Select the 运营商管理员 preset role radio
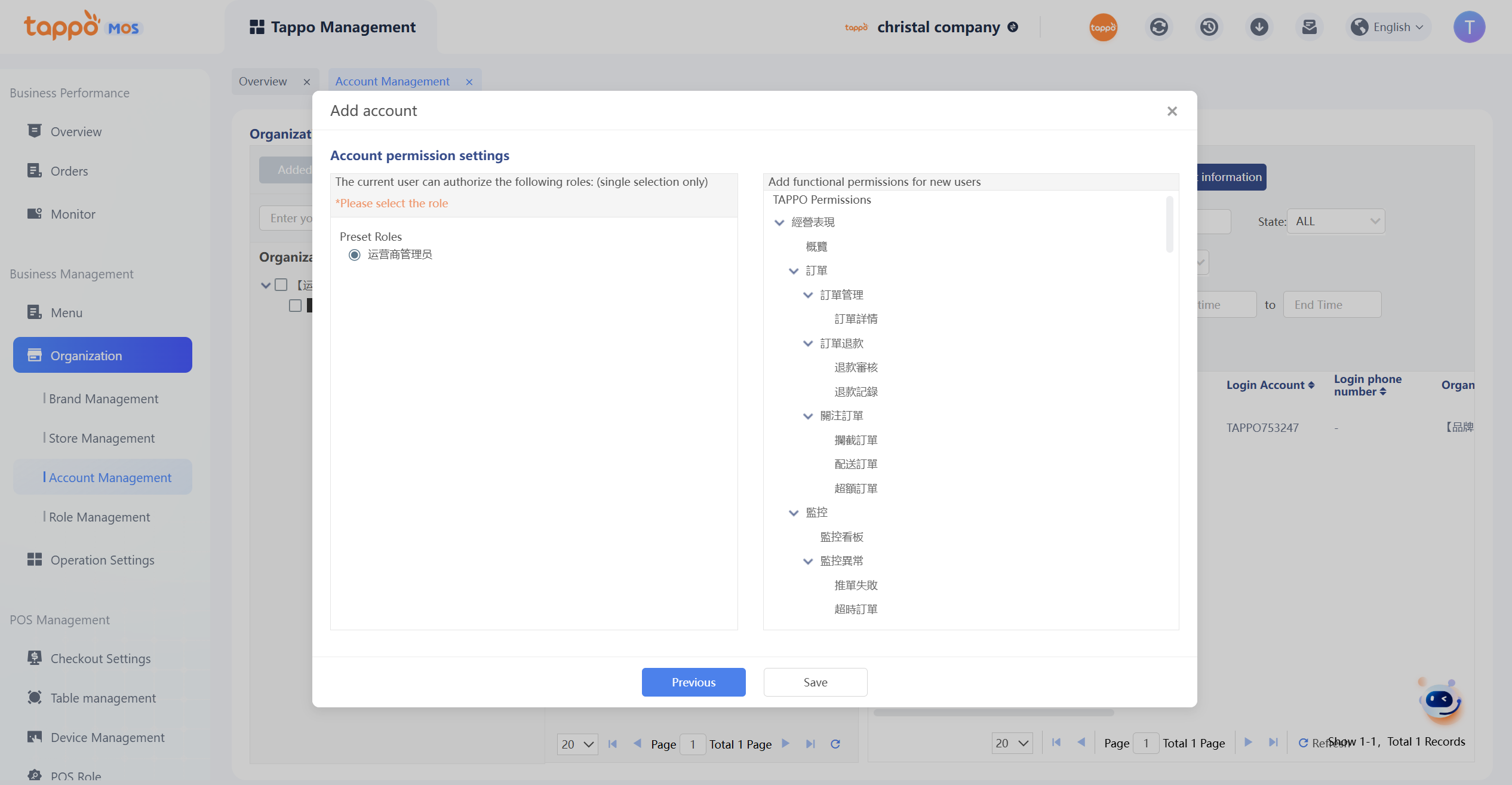The image size is (1512, 785). coord(355,255)
